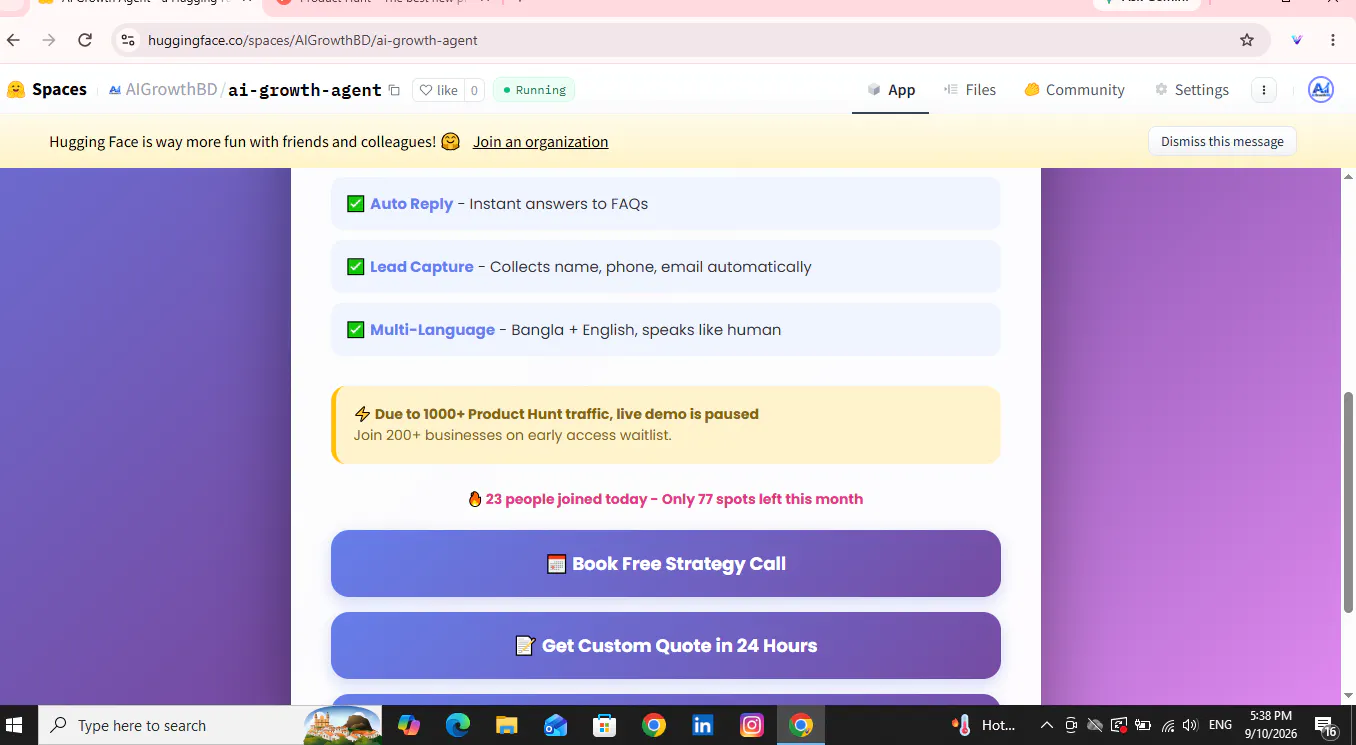
Task: Select the Auto Reply feature text
Action: [412, 204]
